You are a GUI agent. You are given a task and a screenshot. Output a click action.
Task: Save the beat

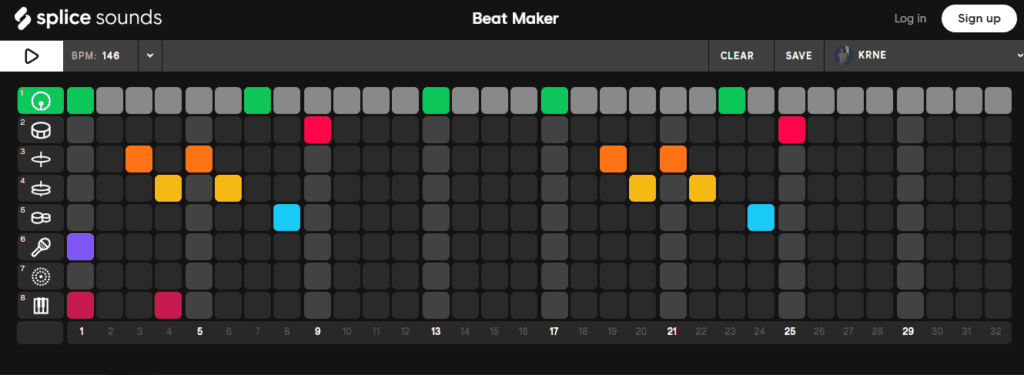pos(799,56)
